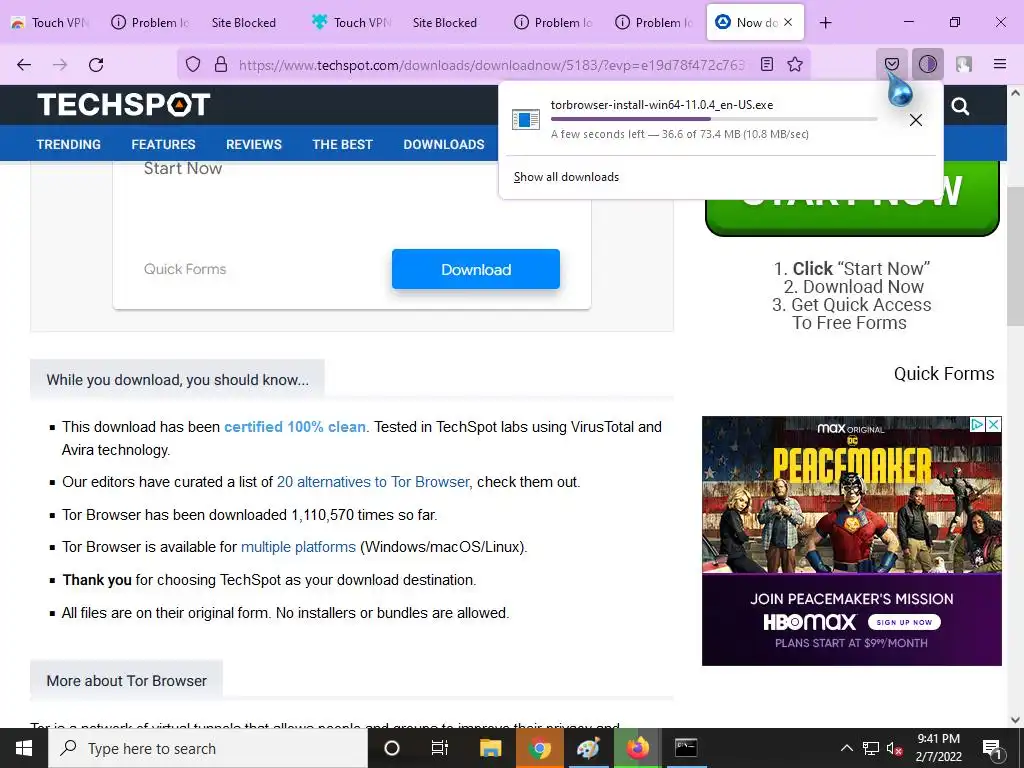Click the padlock site security icon
Screen dimensions: 1024x768
coord(221,64)
